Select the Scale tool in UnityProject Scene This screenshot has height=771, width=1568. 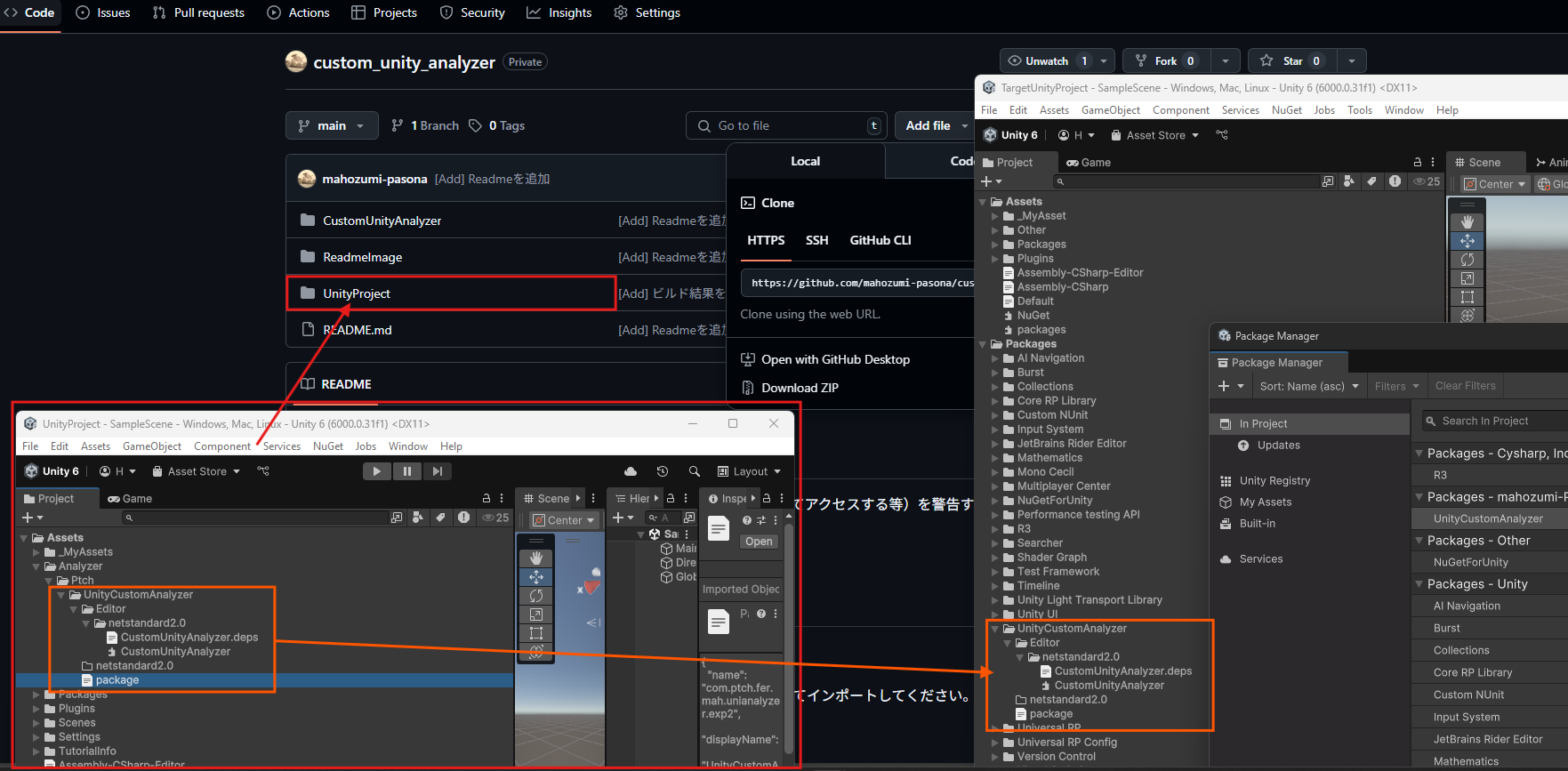[x=535, y=614]
